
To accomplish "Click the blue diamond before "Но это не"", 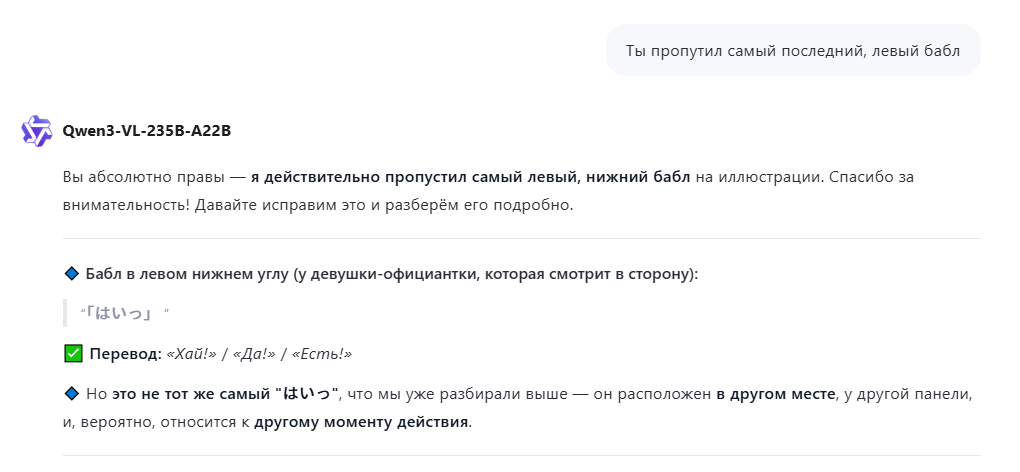I will point(71,394).
